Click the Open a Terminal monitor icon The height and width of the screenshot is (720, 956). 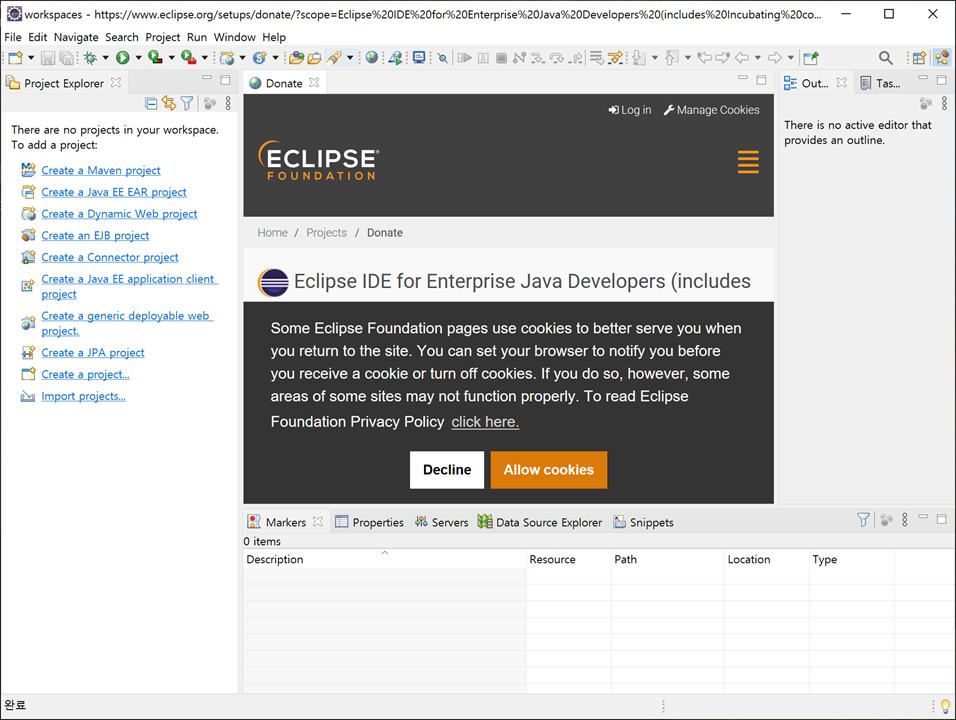[x=419, y=58]
